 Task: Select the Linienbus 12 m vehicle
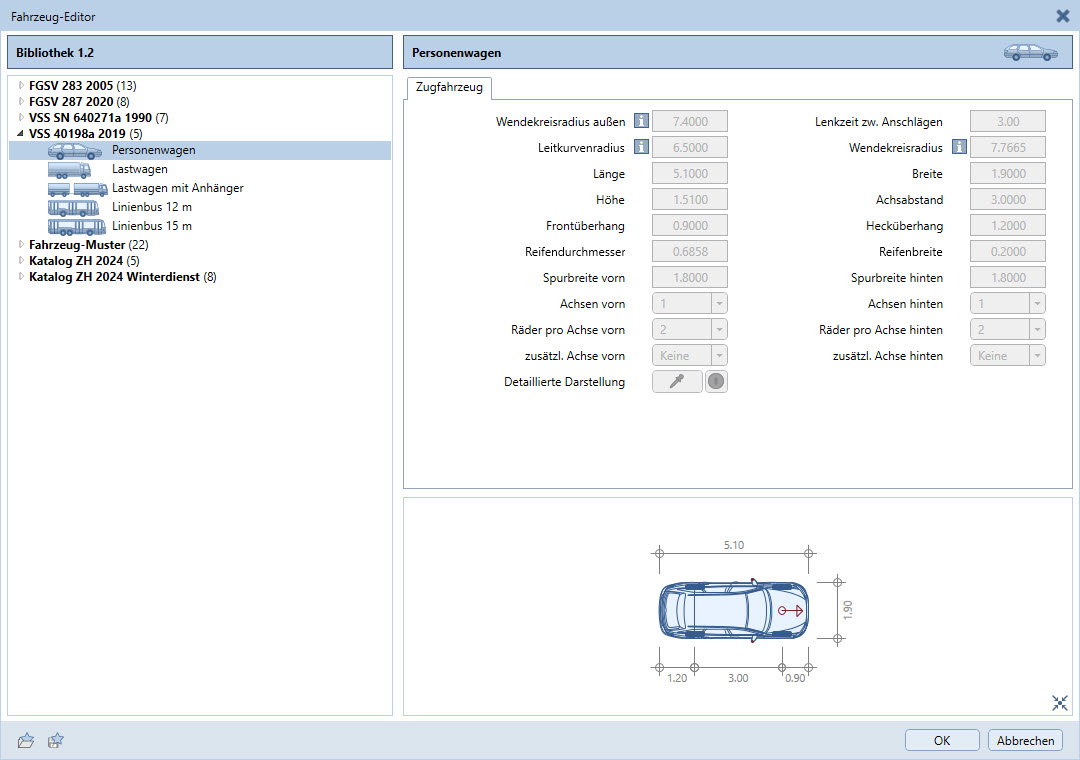point(151,207)
